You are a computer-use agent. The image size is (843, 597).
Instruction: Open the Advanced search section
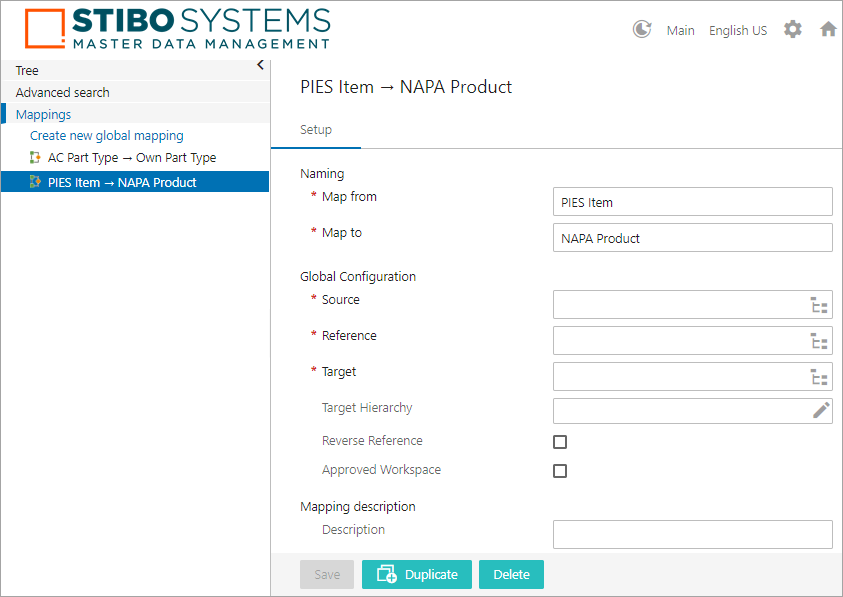135,93
